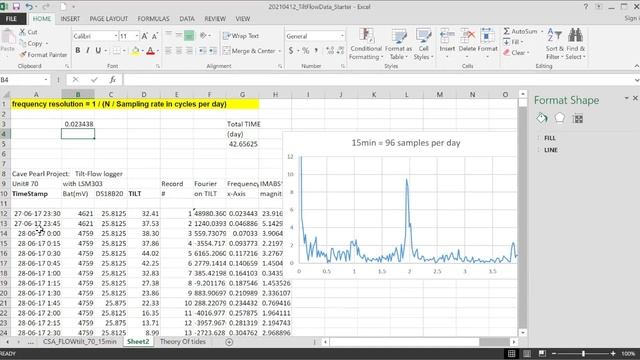Click the Copy icon
This screenshot has height=360, width=640.
pyautogui.click(x=23, y=43)
